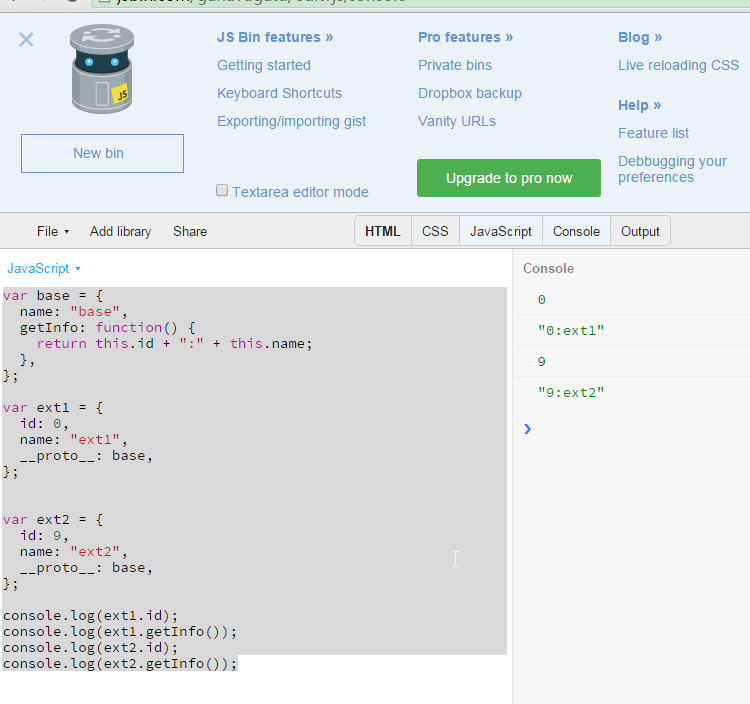Open Private bins link
The width and height of the screenshot is (750, 704).
click(455, 65)
